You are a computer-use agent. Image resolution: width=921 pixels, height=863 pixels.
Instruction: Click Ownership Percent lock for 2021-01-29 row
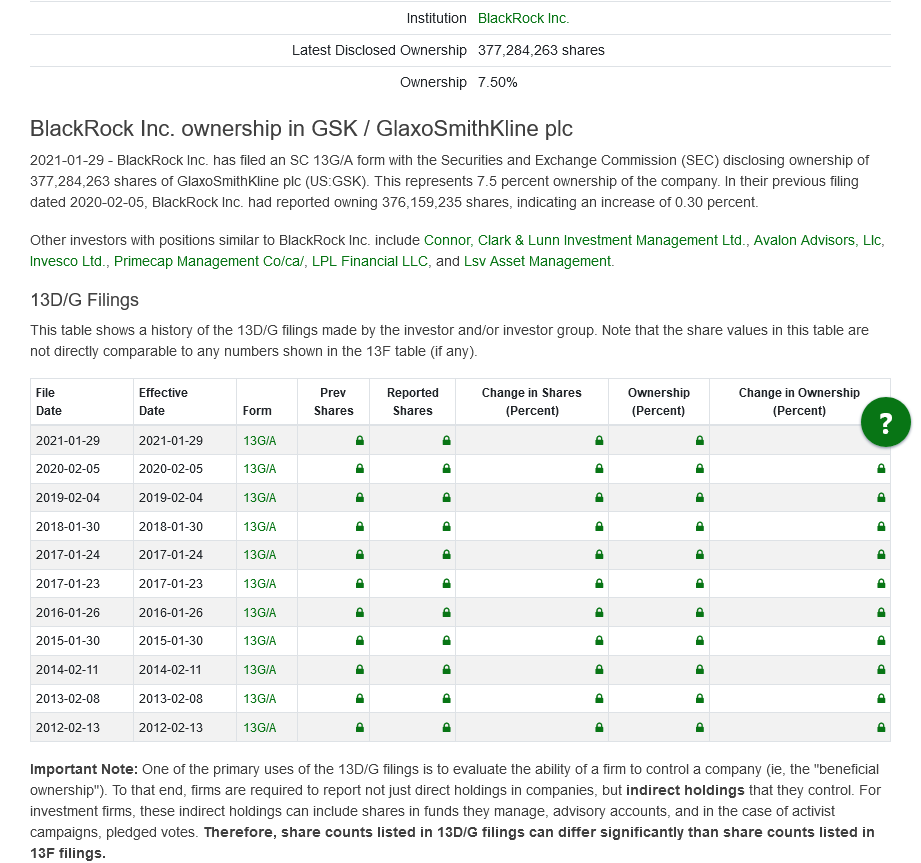[x=700, y=440]
